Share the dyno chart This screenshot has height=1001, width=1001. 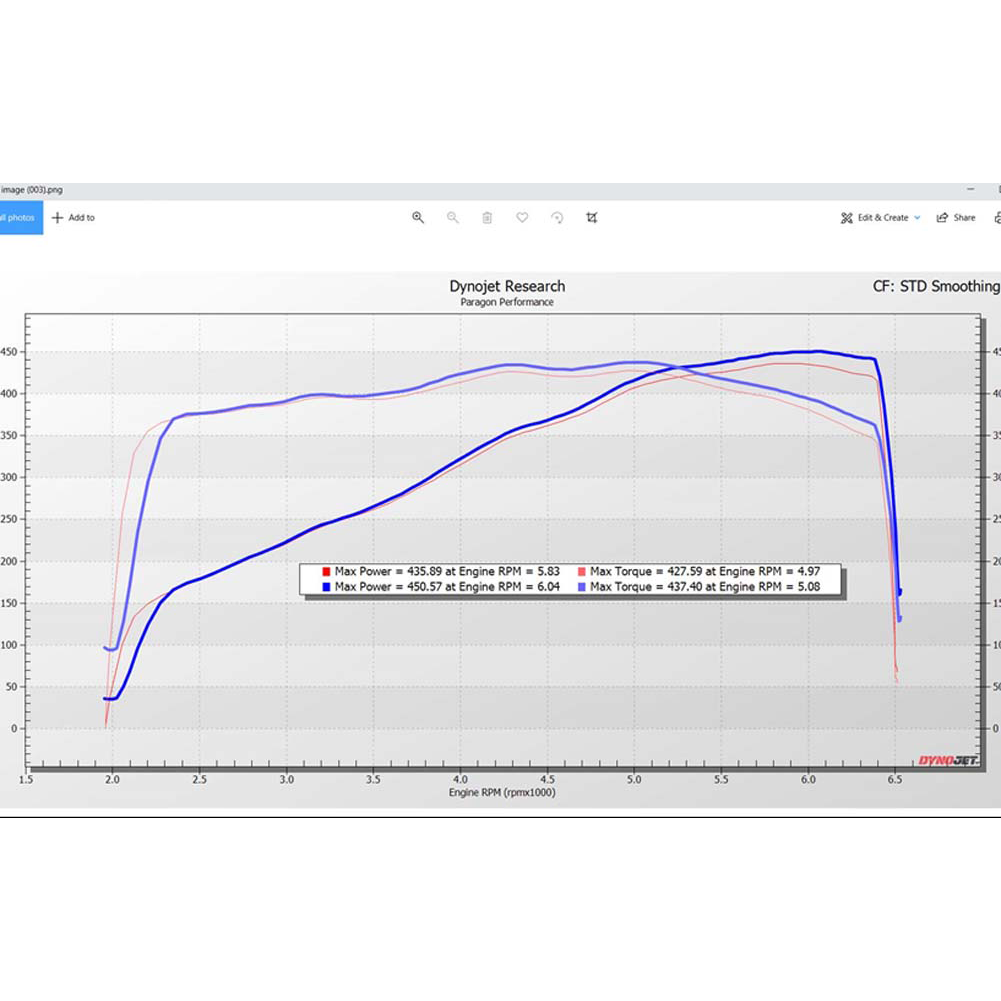point(956,217)
